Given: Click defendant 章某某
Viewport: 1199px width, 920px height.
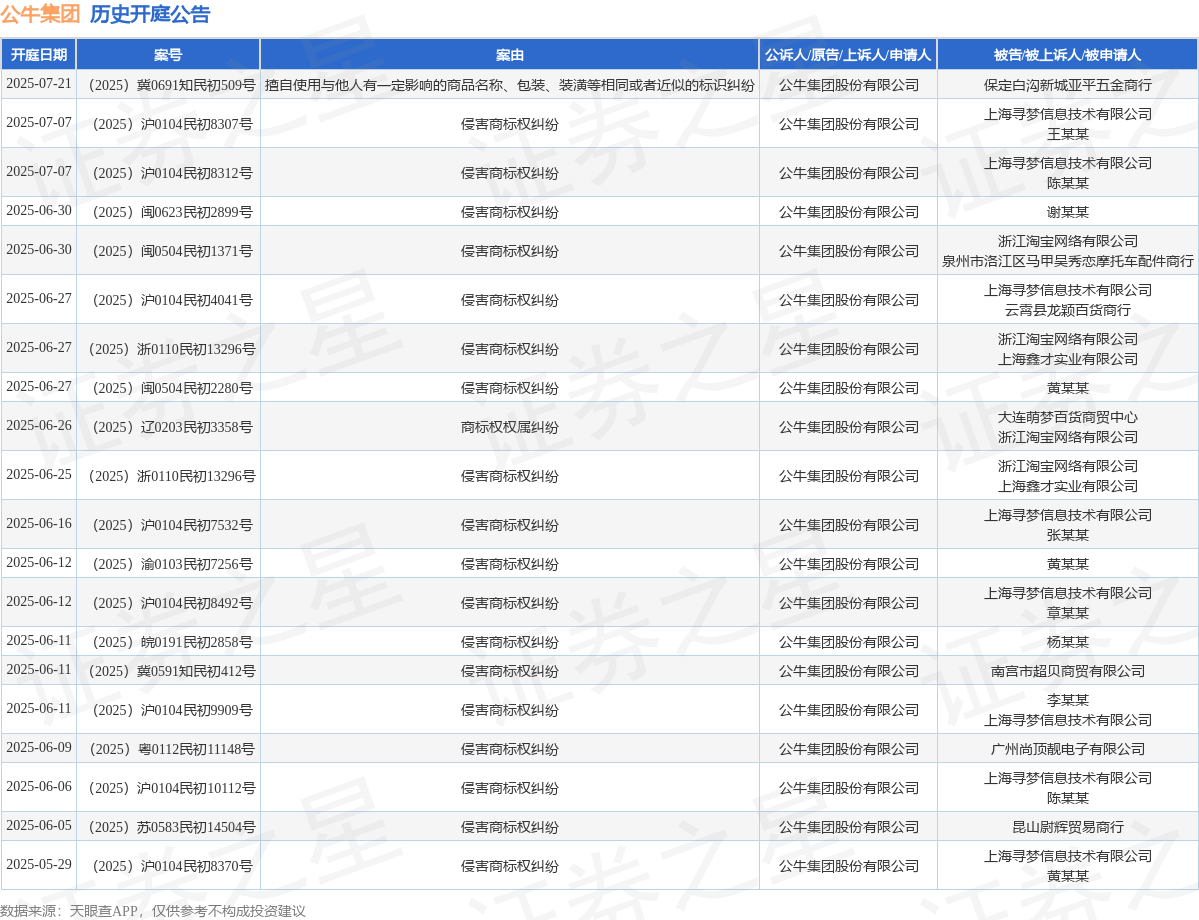Looking at the screenshot, I should pyautogui.click(x=1067, y=613).
